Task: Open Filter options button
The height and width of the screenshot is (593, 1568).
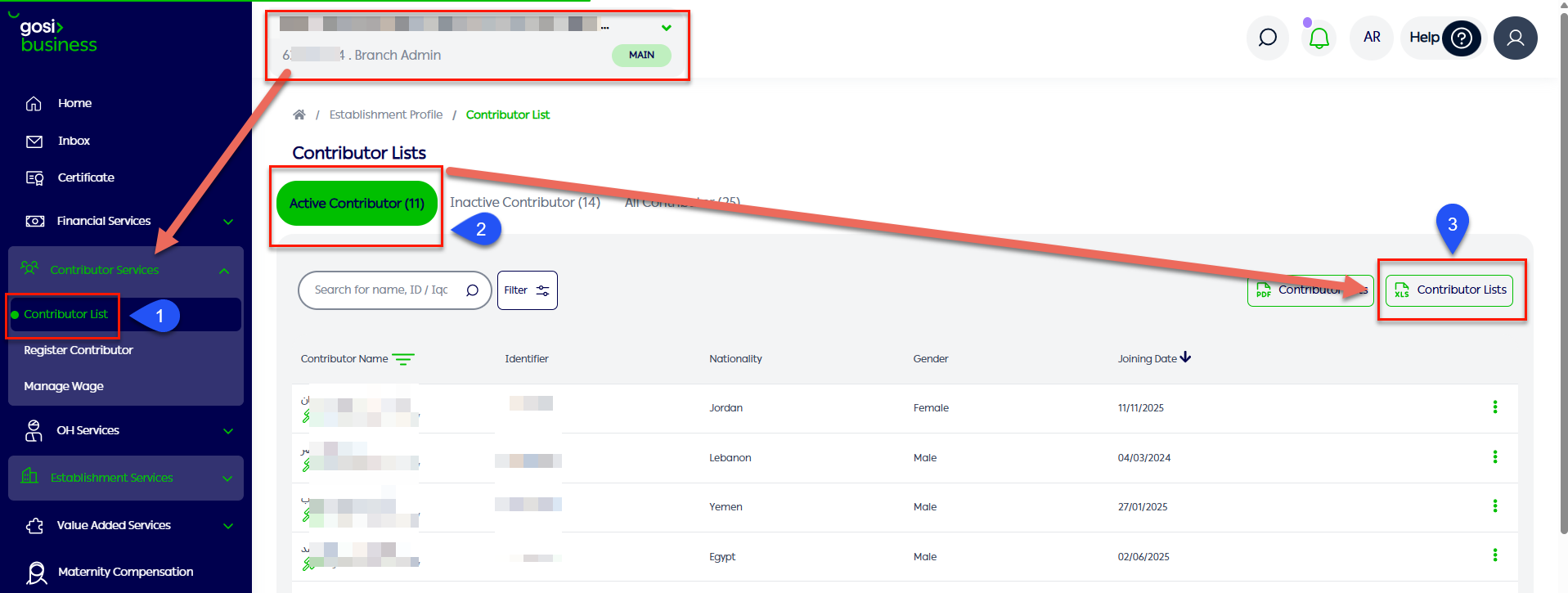Action: coord(527,290)
